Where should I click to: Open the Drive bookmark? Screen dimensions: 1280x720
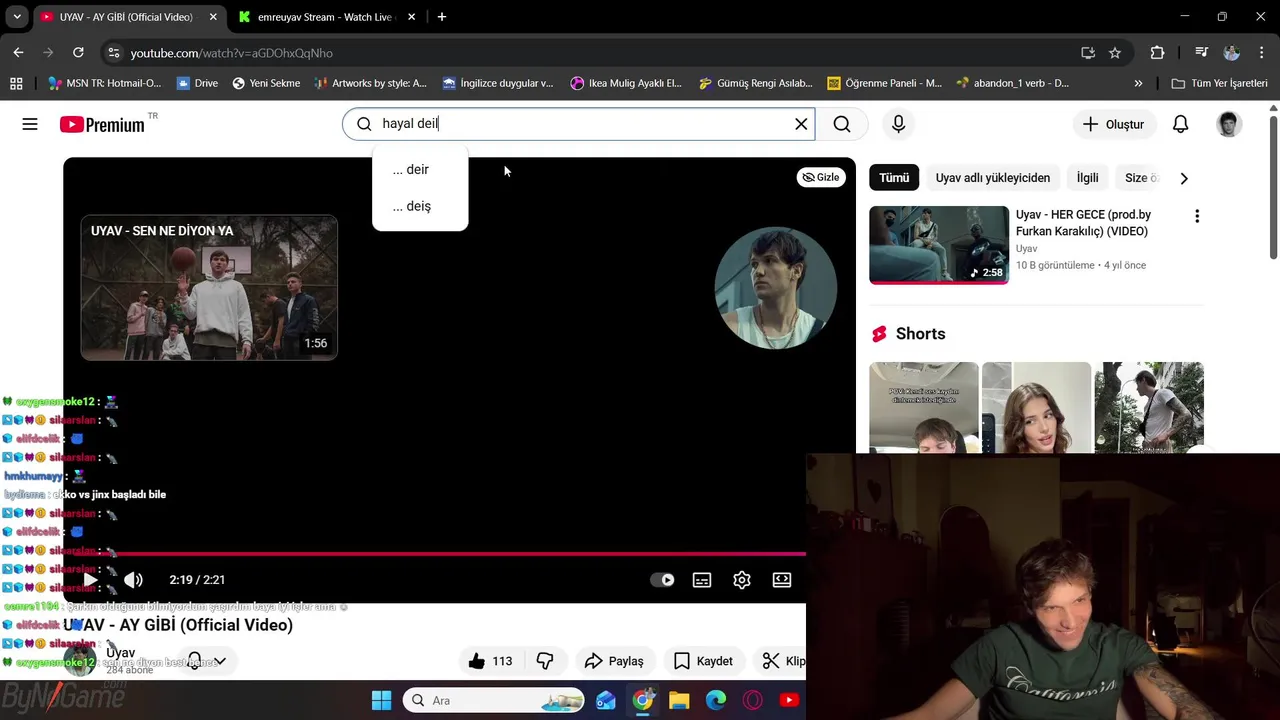point(197,83)
